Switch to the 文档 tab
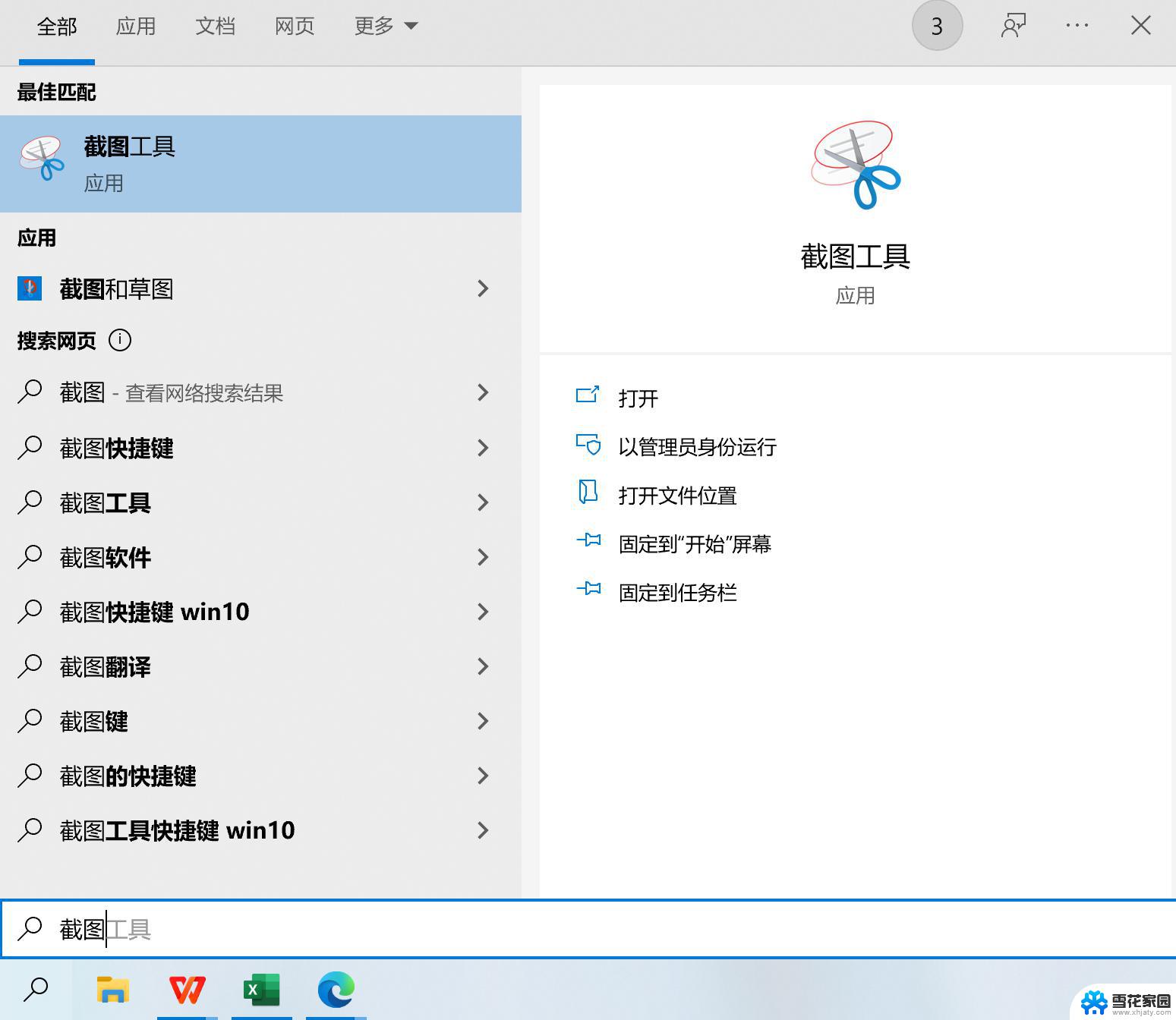This screenshot has width=1176, height=1020. (215, 27)
